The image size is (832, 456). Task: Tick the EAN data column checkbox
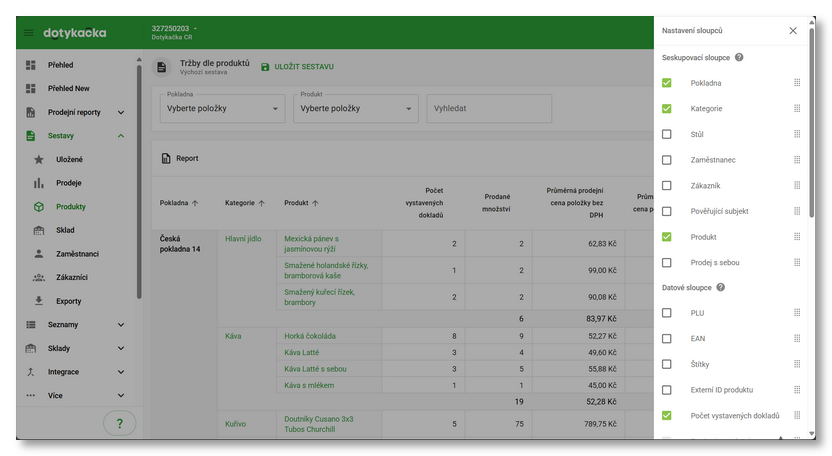click(x=667, y=339)
